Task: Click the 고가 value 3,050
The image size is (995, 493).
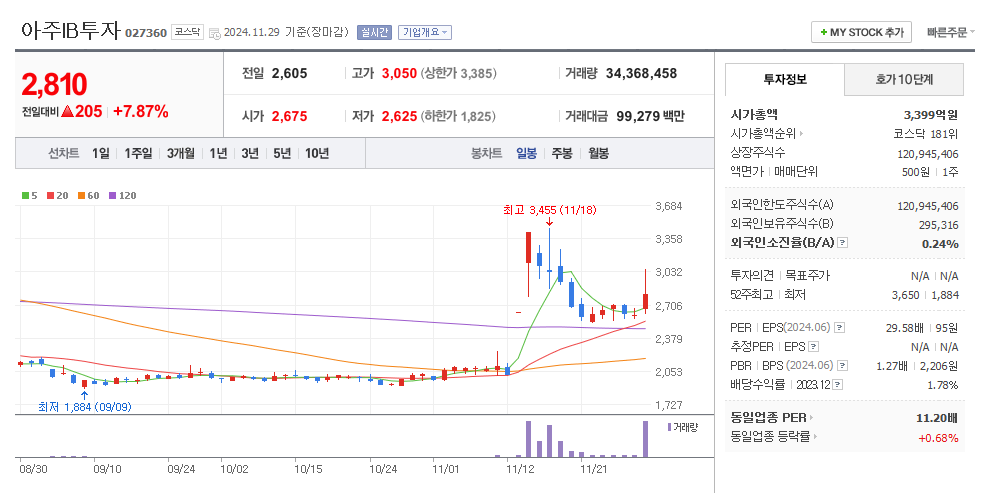Action: click(399, 73)
